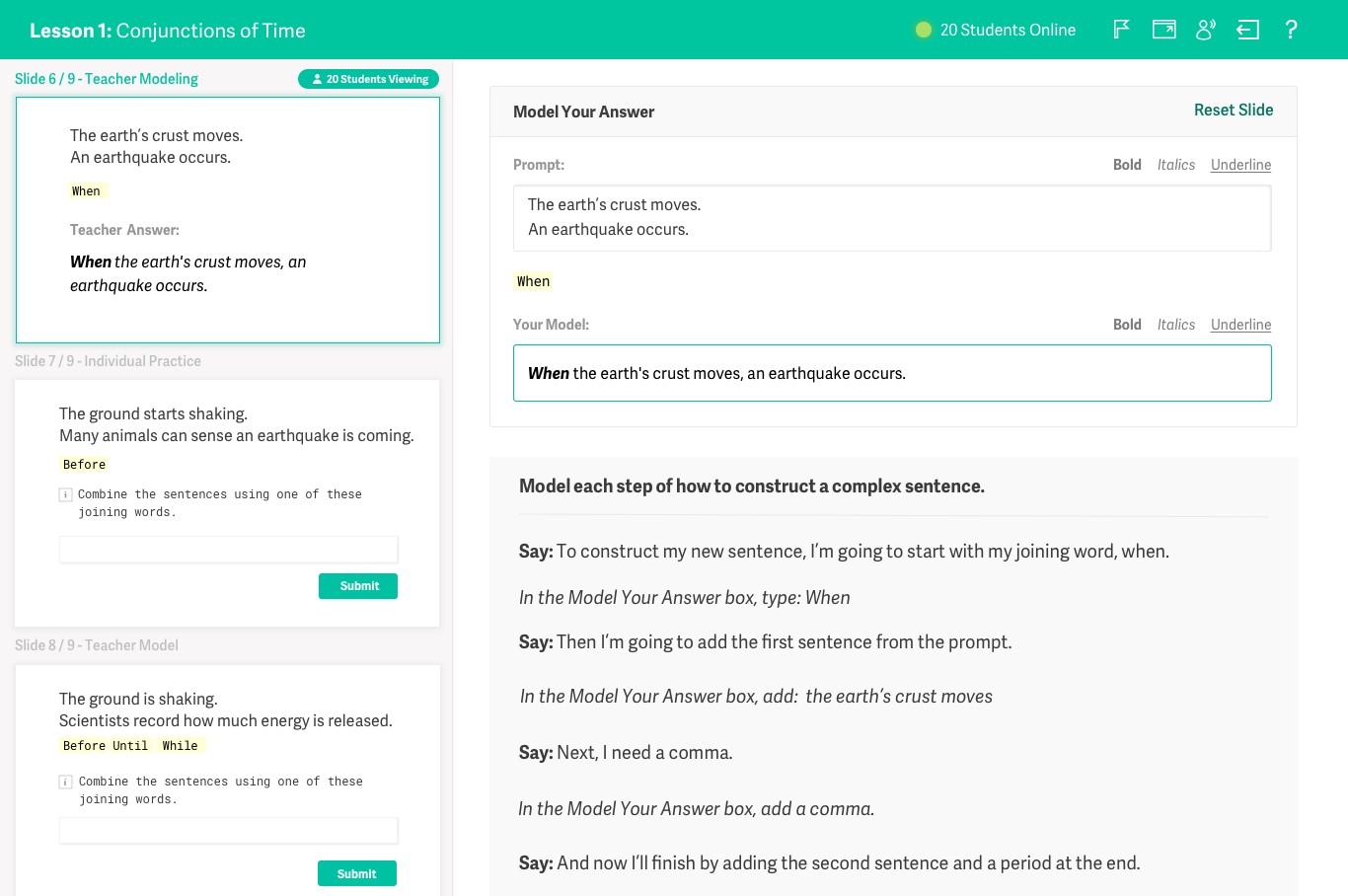Enable Bold in the Your Model toolbar
Viewport: 1348px width, 896px height.
click(1127, 324)
